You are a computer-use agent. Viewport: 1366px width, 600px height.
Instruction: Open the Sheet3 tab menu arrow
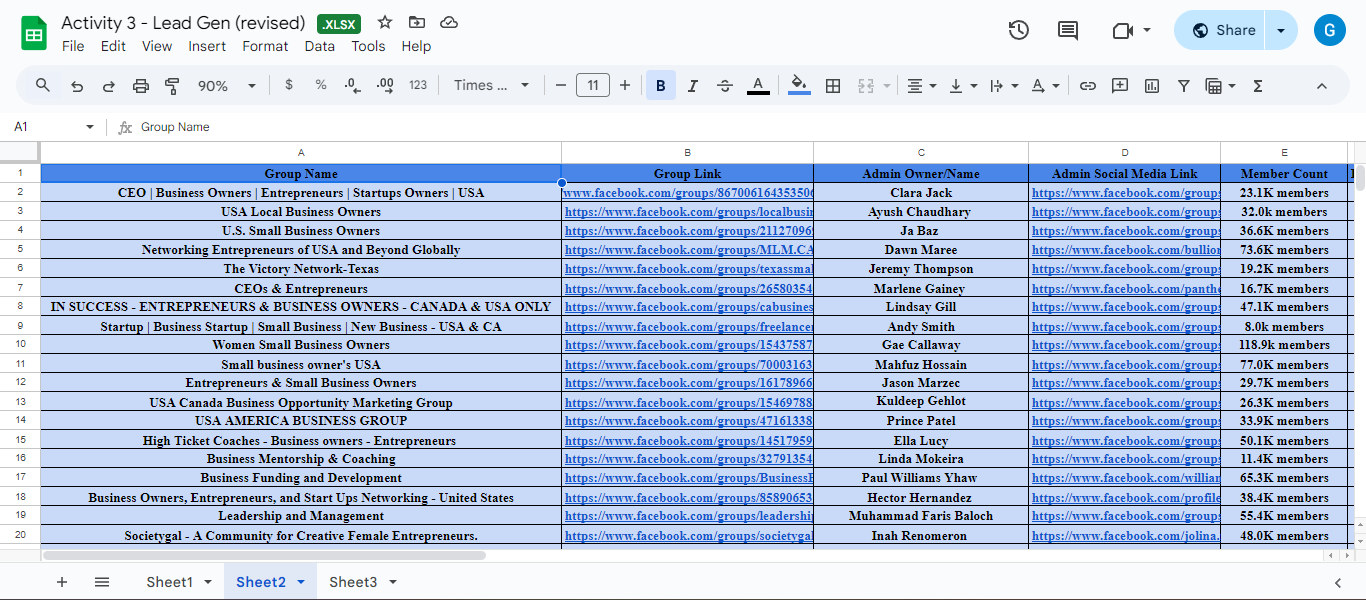click(393, 582)
